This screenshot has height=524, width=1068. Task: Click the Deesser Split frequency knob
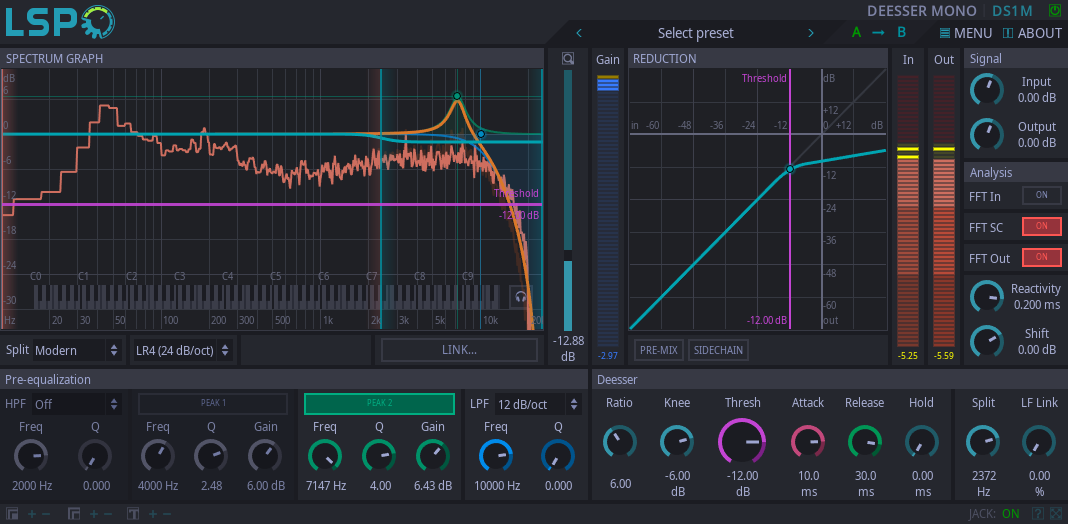[x=983, y=442]
